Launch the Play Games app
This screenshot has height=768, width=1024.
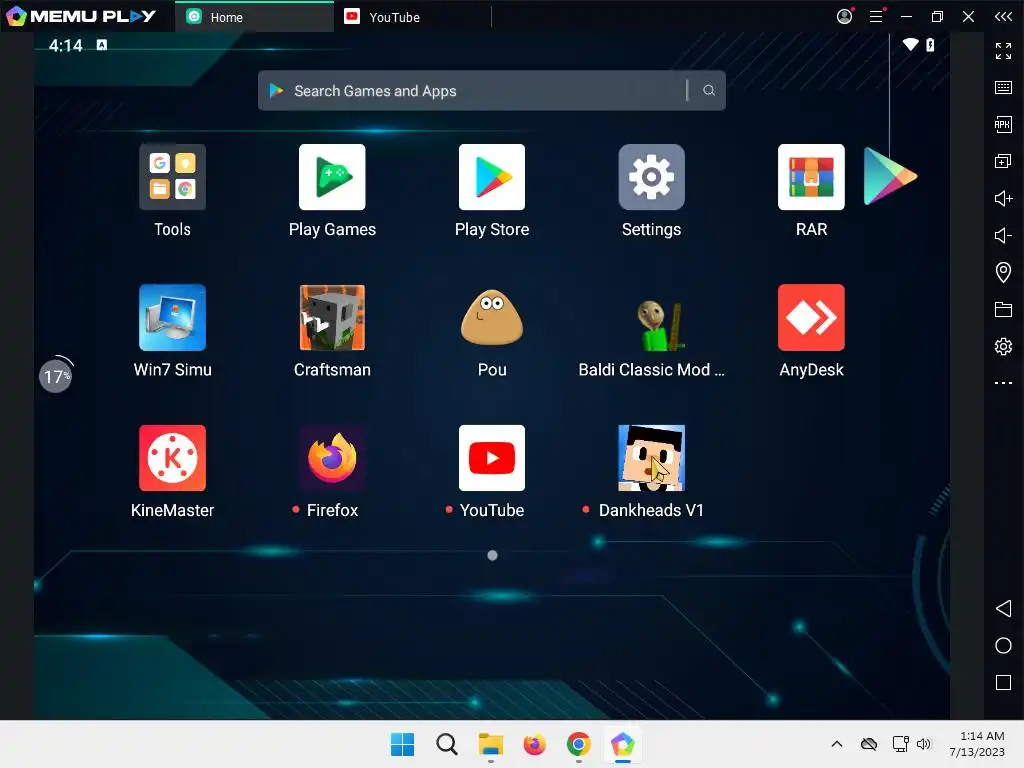(332, 177)
